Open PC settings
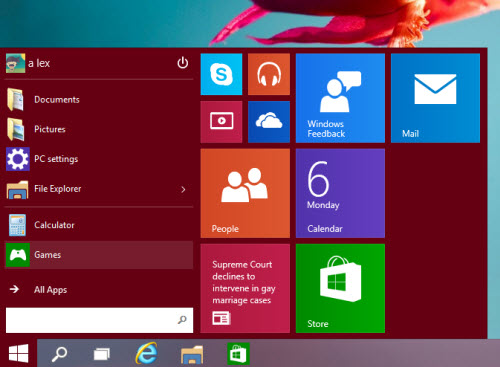This screenshot has height=367, width=500. coord(99,159)
